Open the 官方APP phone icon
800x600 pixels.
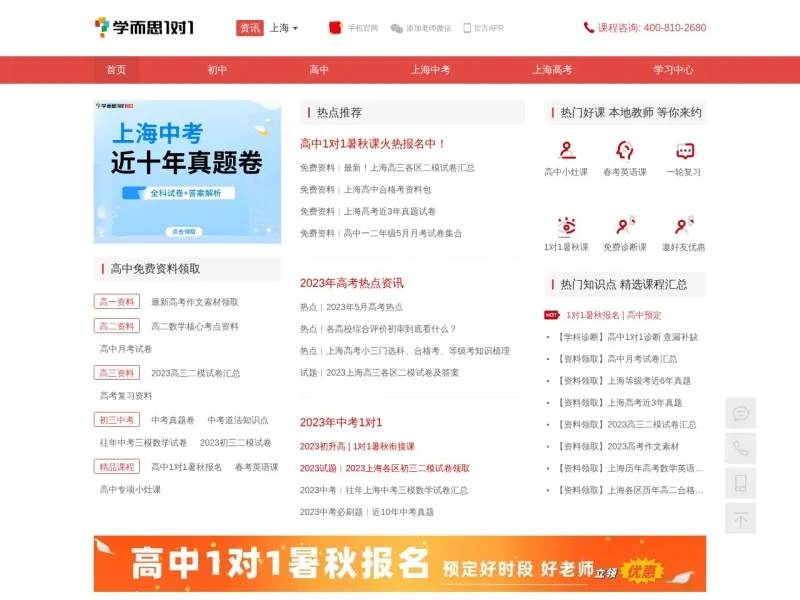pos(467,28)
